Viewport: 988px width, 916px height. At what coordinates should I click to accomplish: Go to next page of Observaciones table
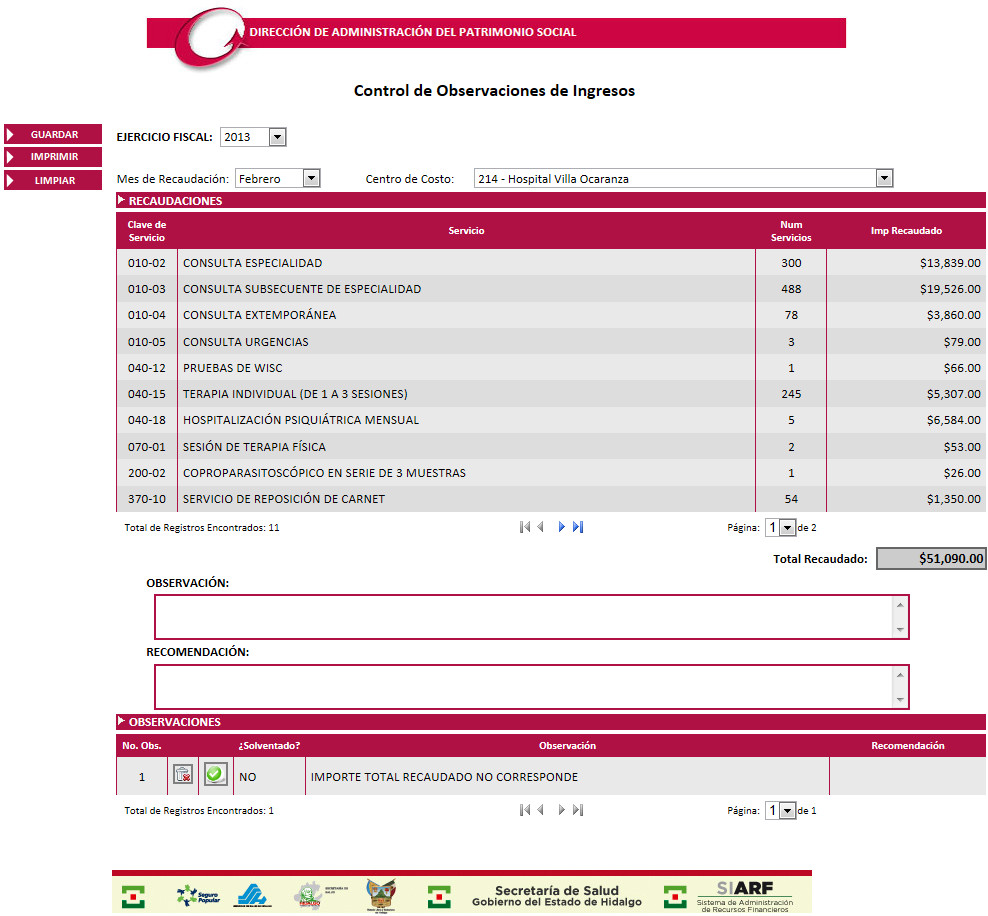561,810
